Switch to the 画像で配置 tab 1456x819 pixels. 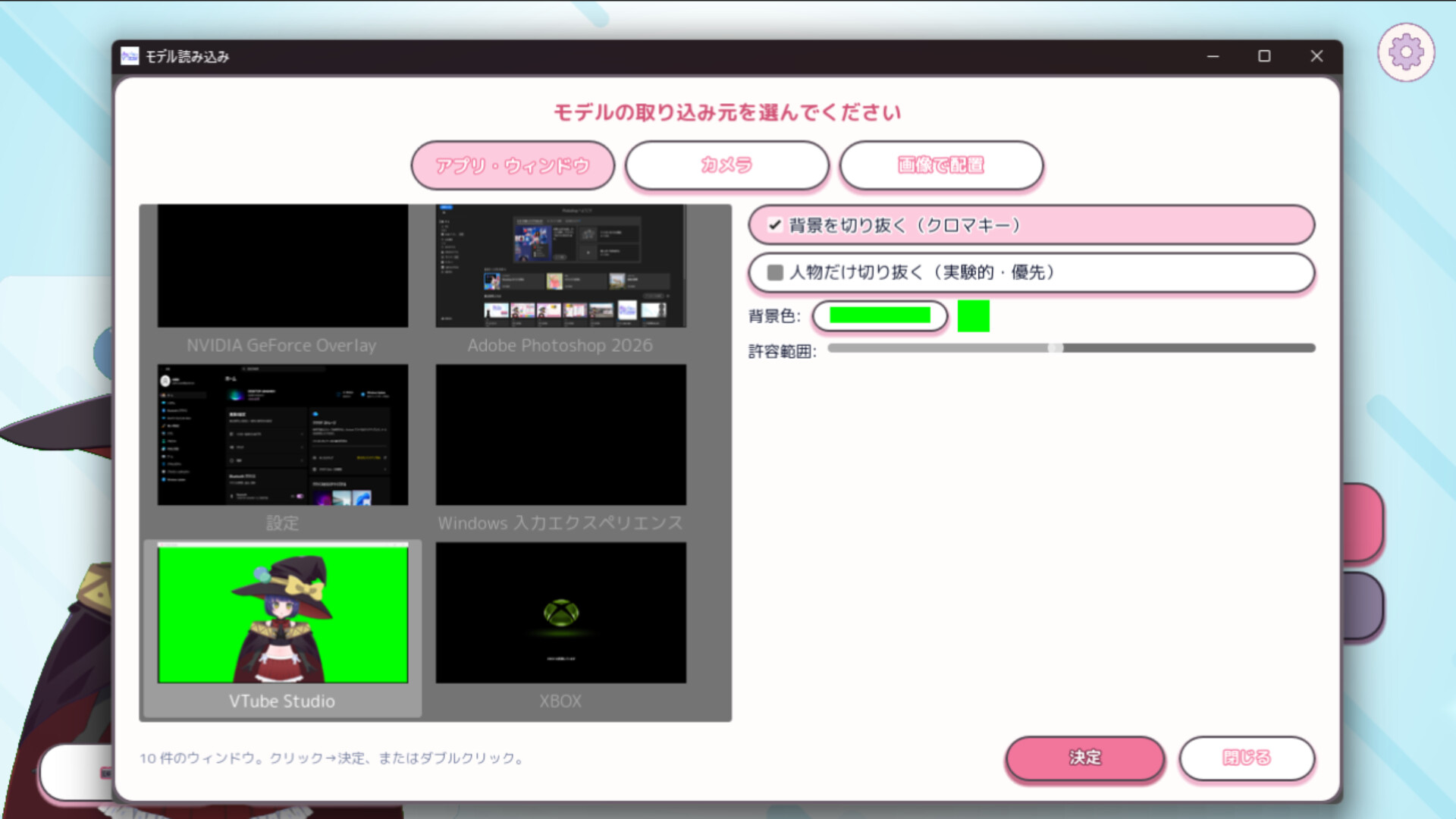click(941, 165)
